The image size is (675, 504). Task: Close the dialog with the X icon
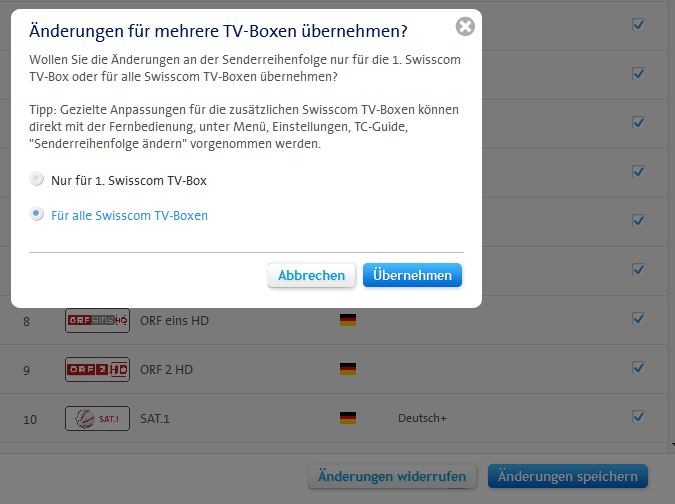pos(464,27)
